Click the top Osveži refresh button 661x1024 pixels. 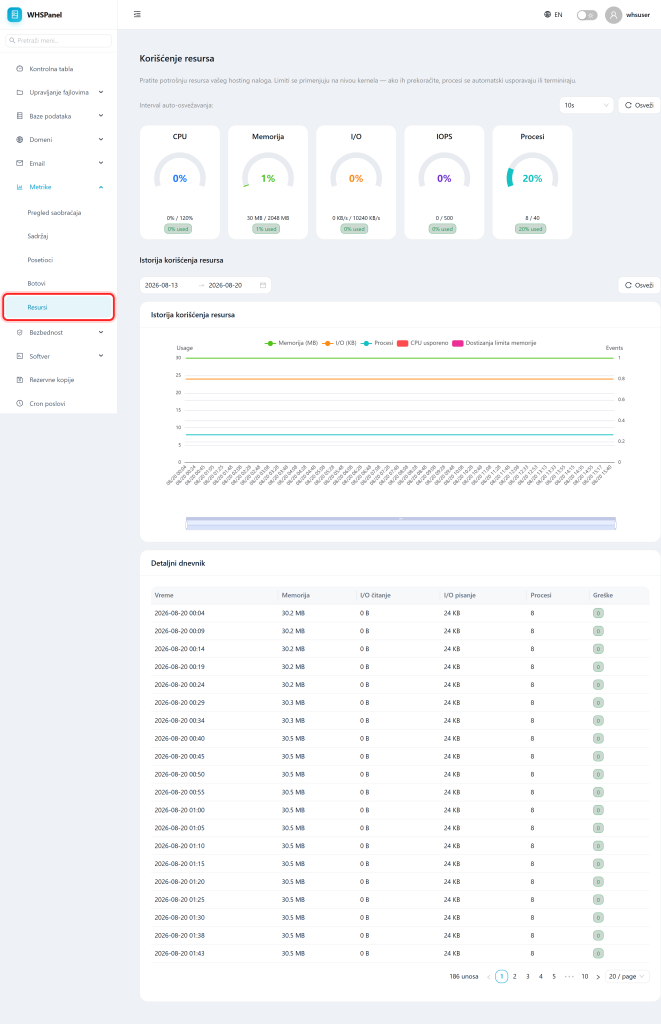639,105
